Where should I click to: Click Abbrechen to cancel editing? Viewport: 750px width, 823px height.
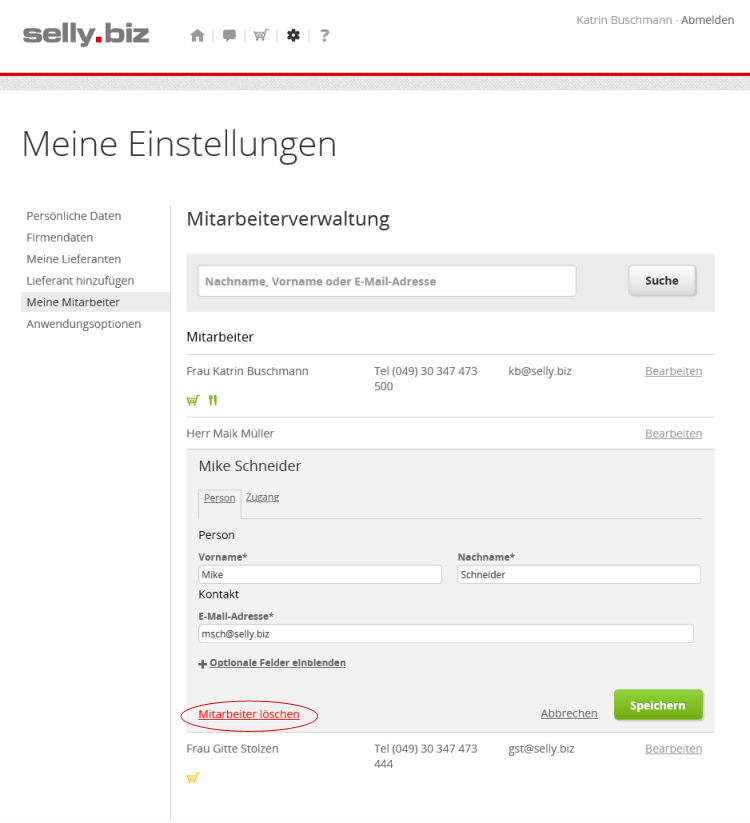[569, 713]
